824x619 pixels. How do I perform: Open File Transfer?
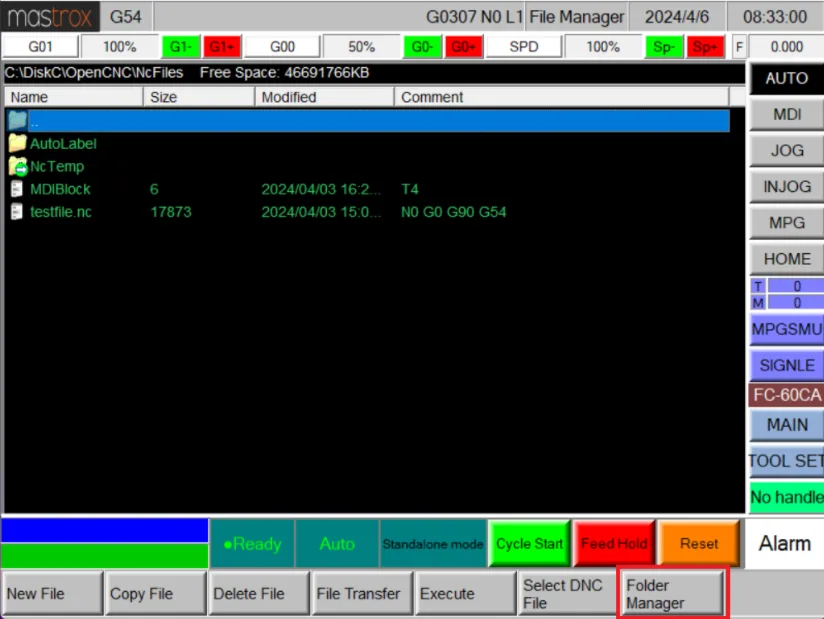(x=362, y=593)
